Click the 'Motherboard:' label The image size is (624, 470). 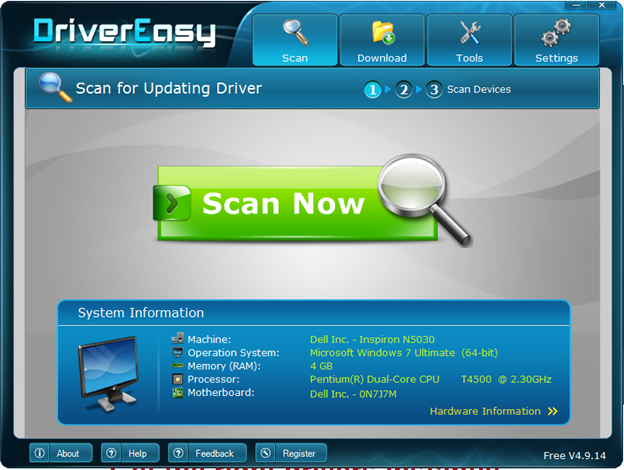221,392
